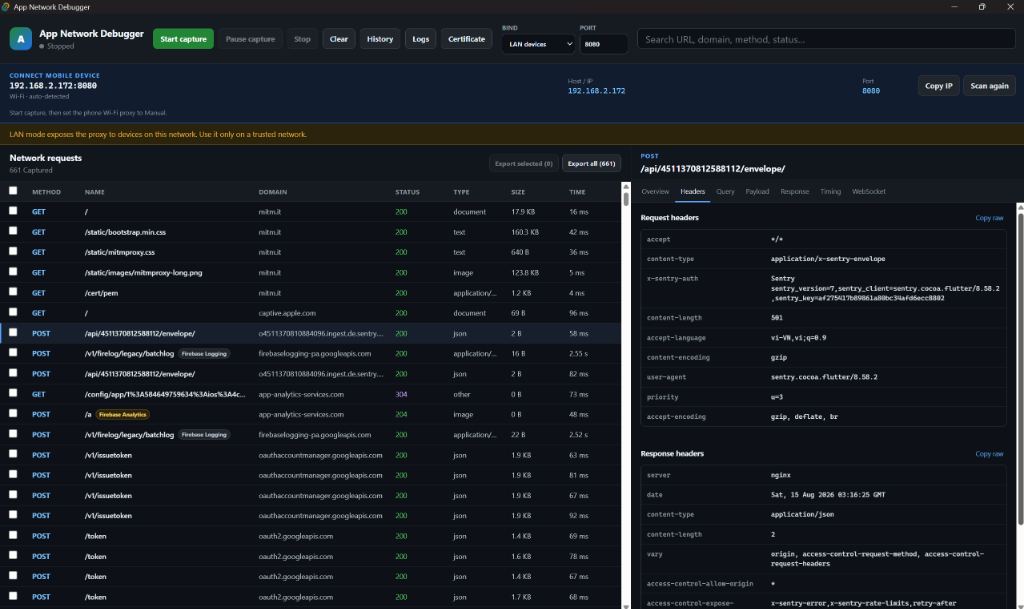The height and width of the screenshot is (609, 1024).
Task: Sort by the TIME column header
Action: [x=577, y=192]
